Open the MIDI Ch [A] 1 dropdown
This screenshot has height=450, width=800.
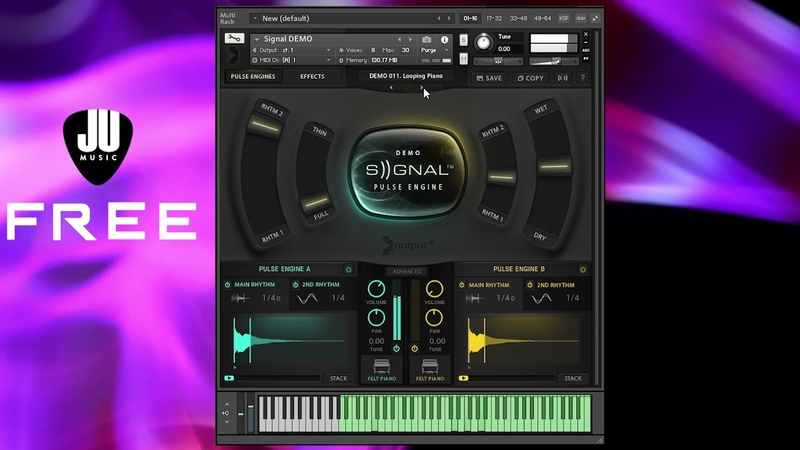point(292,60)
